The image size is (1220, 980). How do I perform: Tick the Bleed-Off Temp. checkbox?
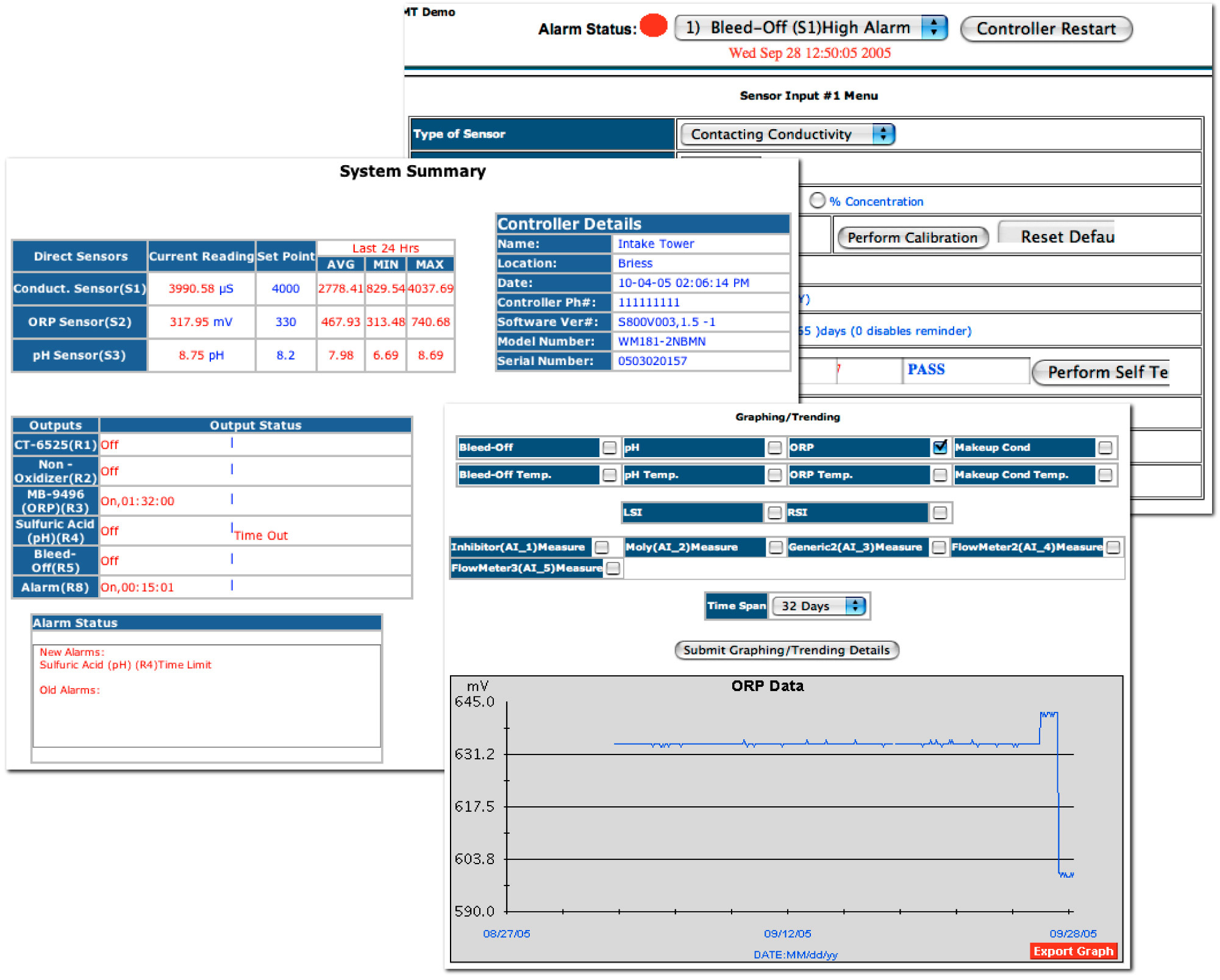coord(609,475)
